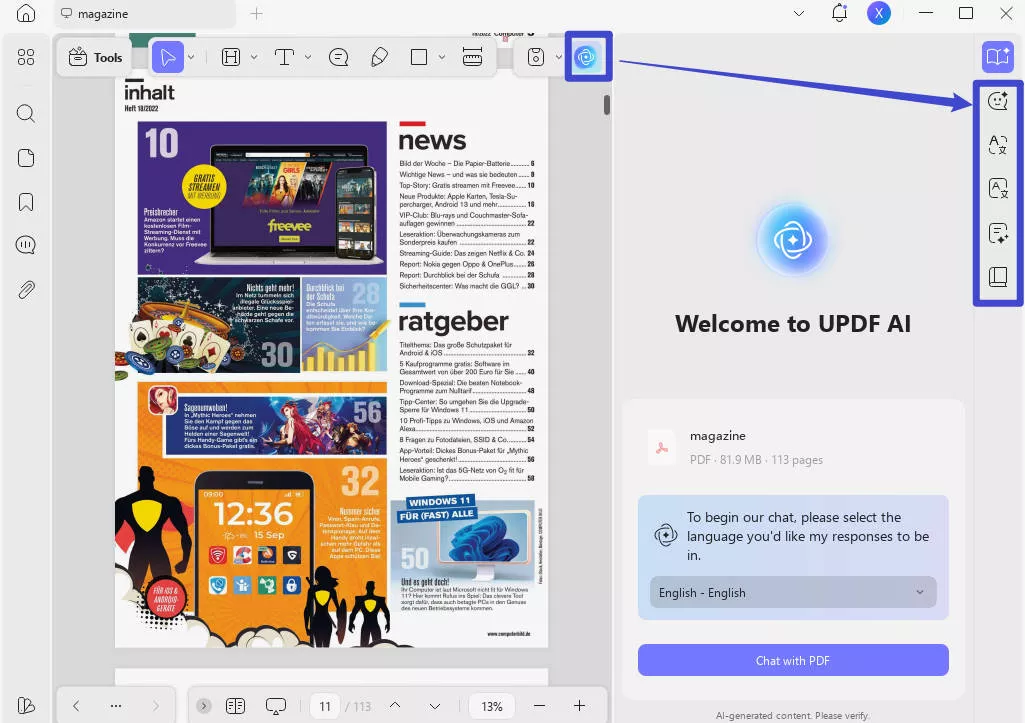The height and width of the screenshot is (723, 1025).
Task: Toggle presentation mode at the bottom
Action: coord(276,706)
